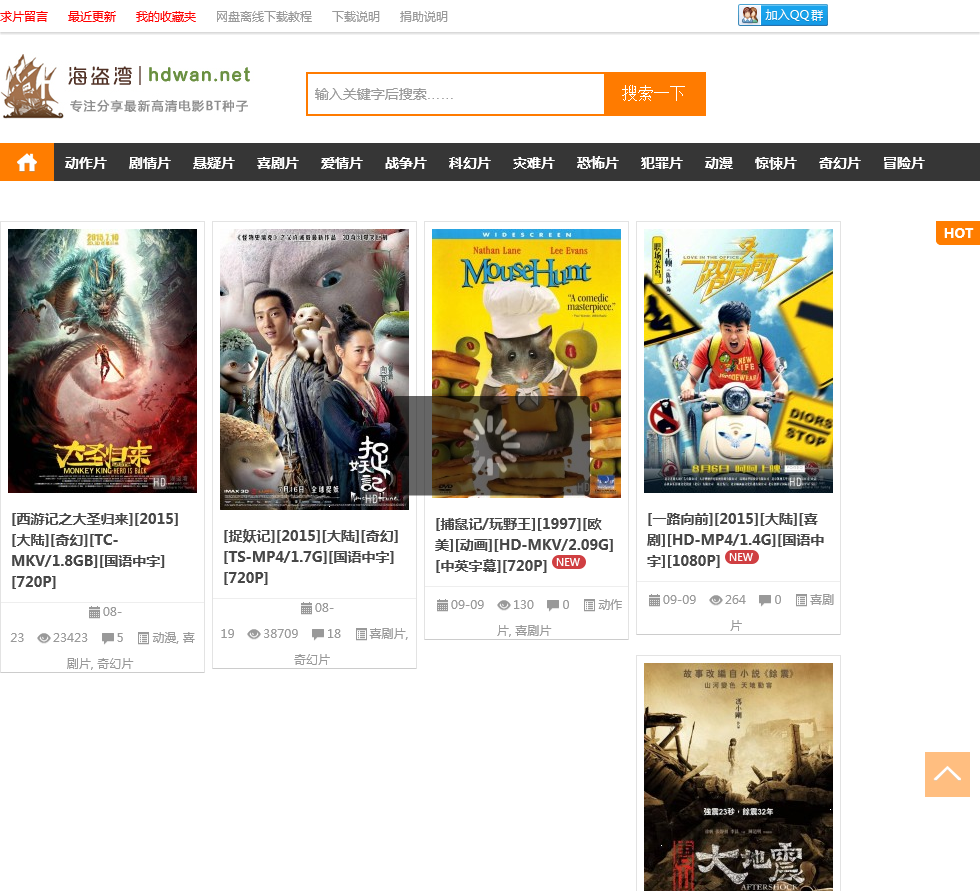Click the 搜索一下 search button
Image resolution: width=980 pixels, height=891 pixels.
654,94
